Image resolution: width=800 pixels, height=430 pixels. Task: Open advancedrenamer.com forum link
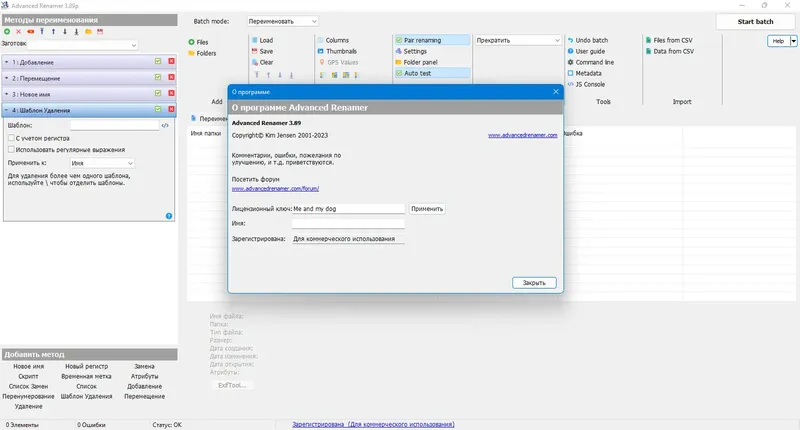[276, 189]
